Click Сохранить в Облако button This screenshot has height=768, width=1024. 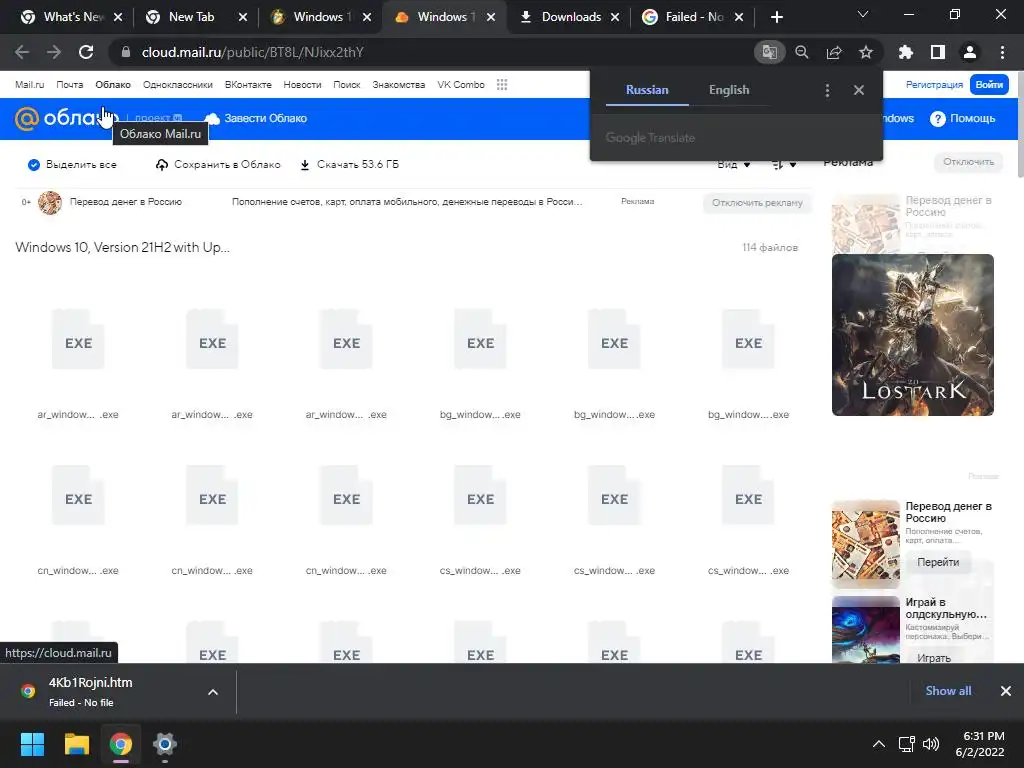tap(218, 165)
